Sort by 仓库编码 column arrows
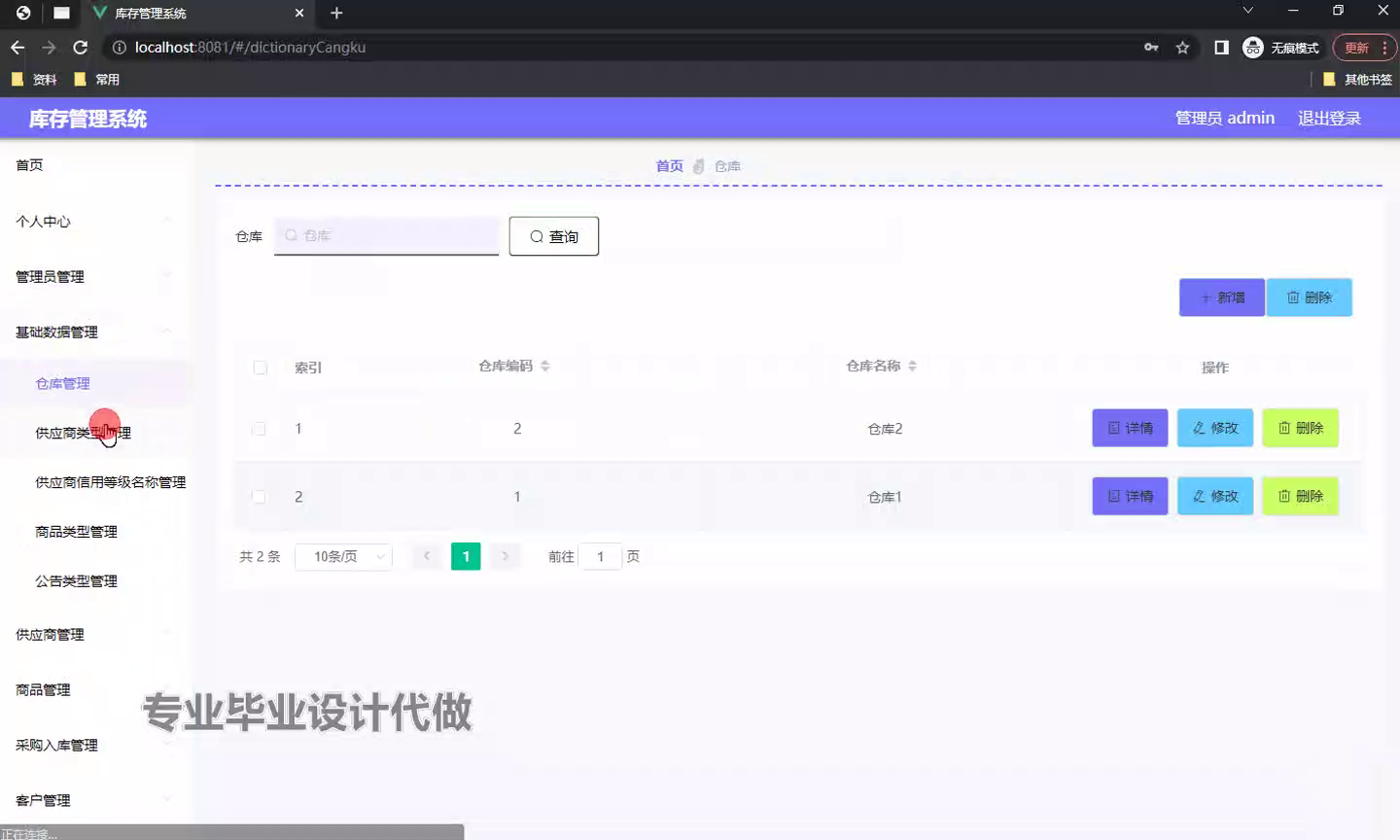This screenshot has width=1400, height=840. pyautogui.click(x=544, y=367)
